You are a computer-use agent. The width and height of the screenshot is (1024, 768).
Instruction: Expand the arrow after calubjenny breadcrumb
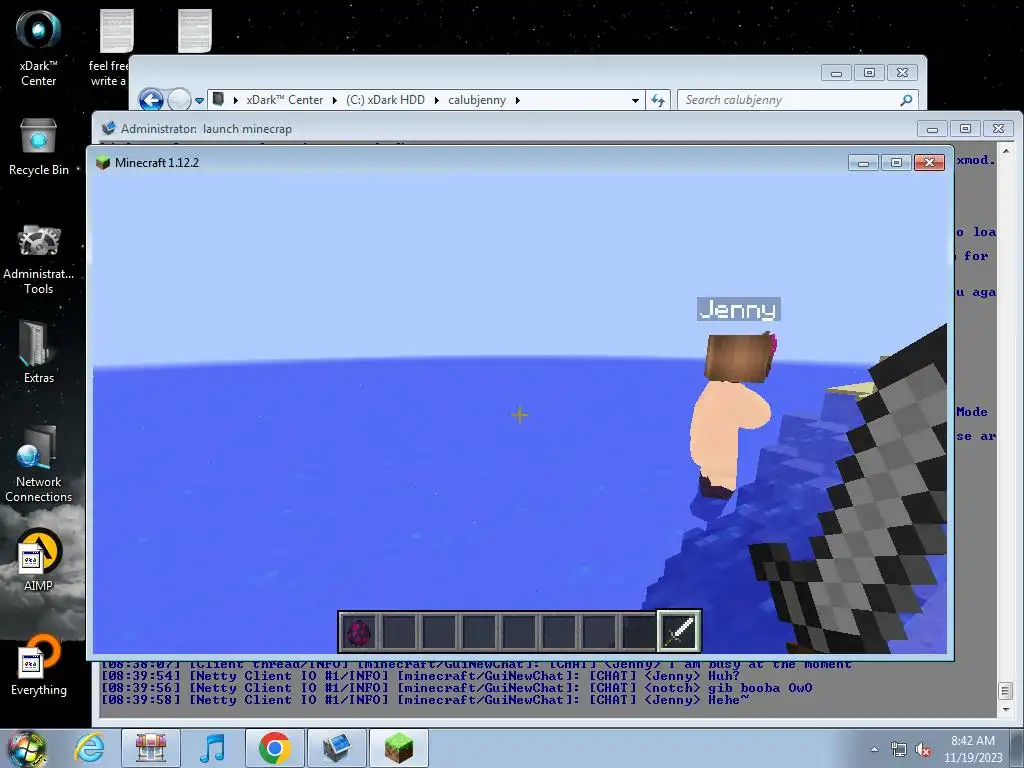(518, 100)
